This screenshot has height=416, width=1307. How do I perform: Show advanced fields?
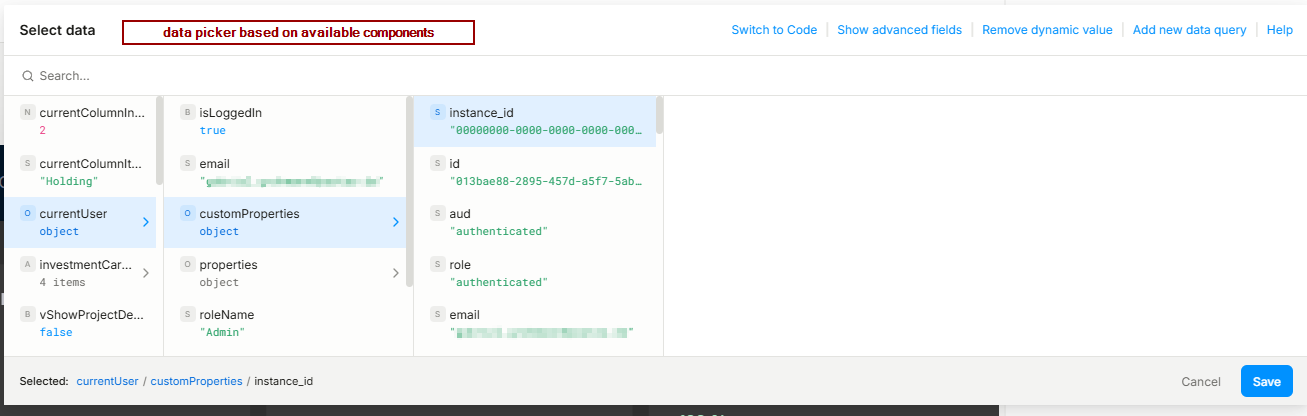coord(899,30)
